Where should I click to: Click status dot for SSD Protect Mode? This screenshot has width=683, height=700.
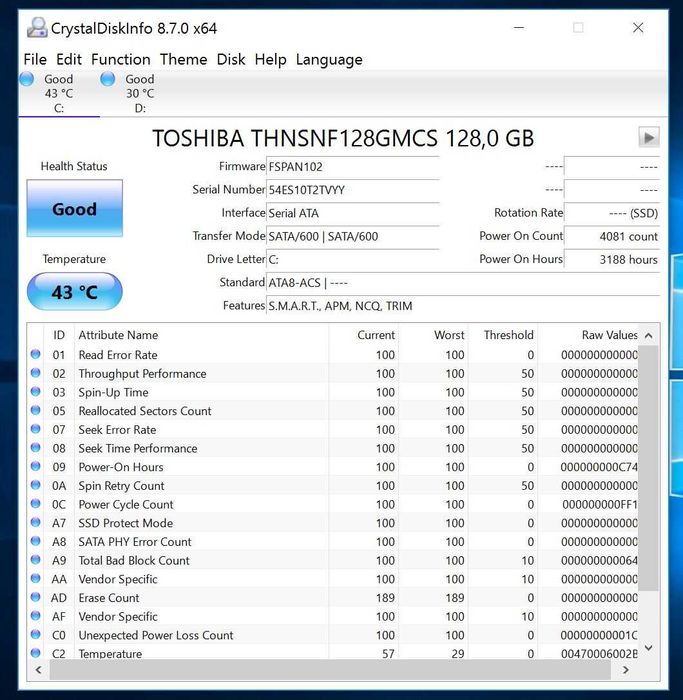click(x=36, y=522)
